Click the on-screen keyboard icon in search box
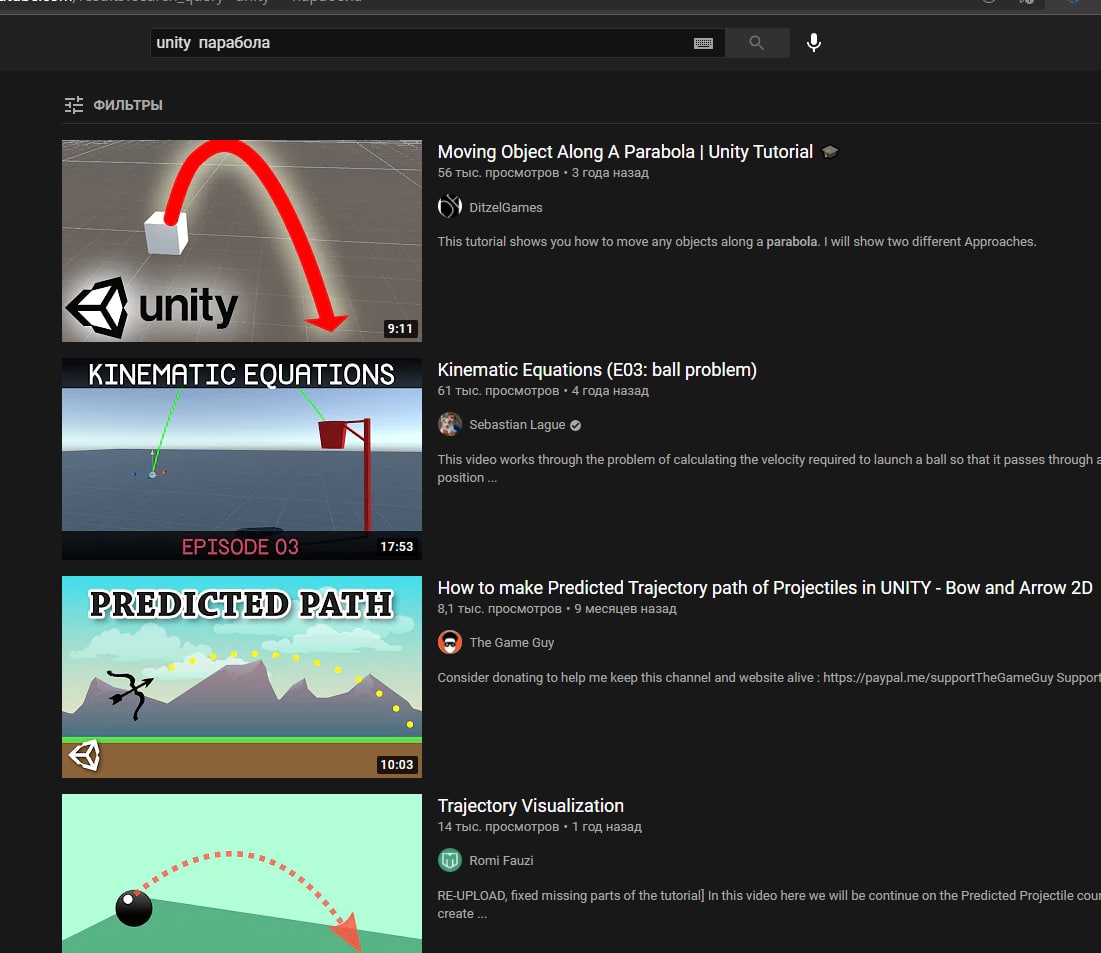 click(x=703, y=44)
